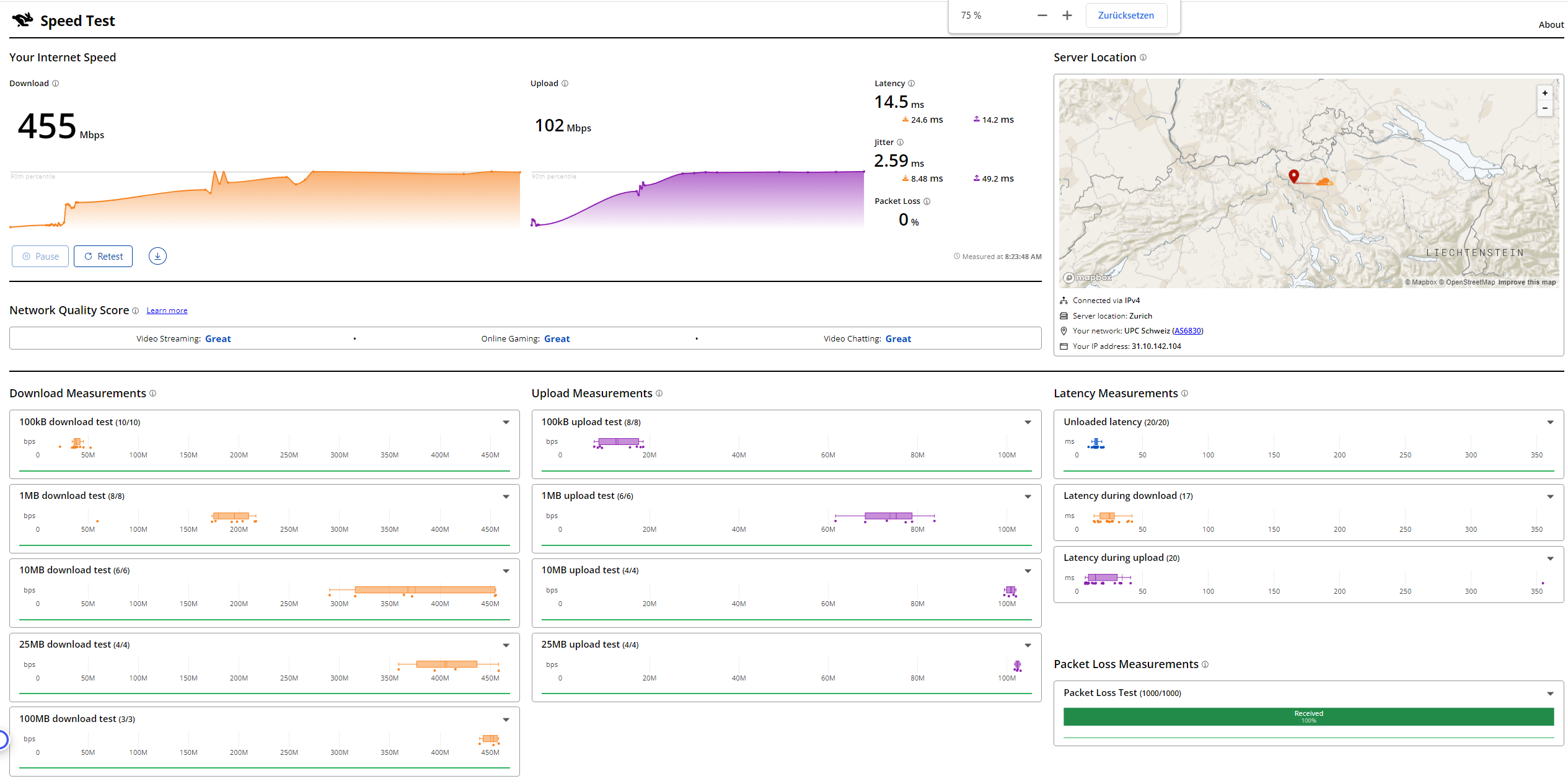1568x784 pixels.
Task: Open the Download Measurements info icon
Action: [x=152, y=393]
